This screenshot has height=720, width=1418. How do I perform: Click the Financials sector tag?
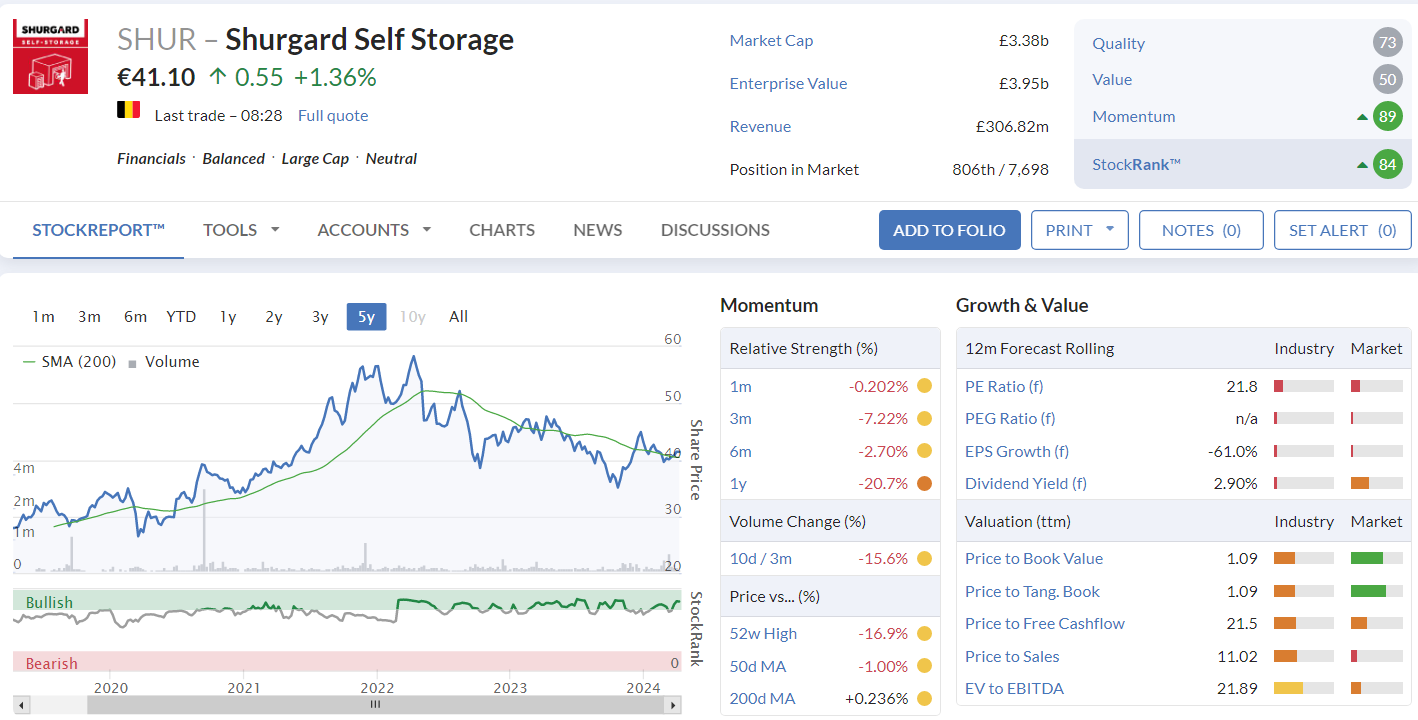coord(151,159)
